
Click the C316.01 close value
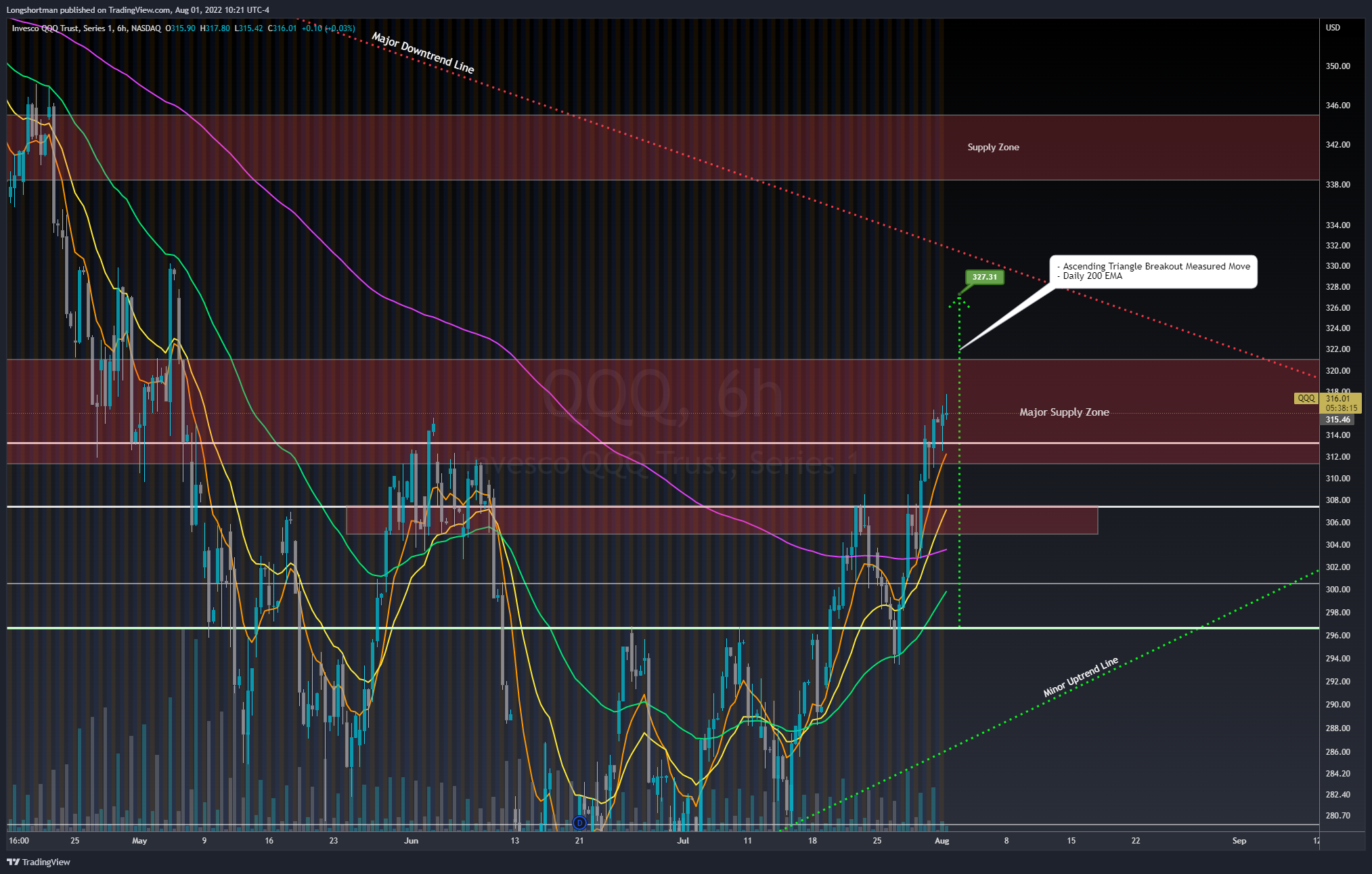(x=282, y=28)
